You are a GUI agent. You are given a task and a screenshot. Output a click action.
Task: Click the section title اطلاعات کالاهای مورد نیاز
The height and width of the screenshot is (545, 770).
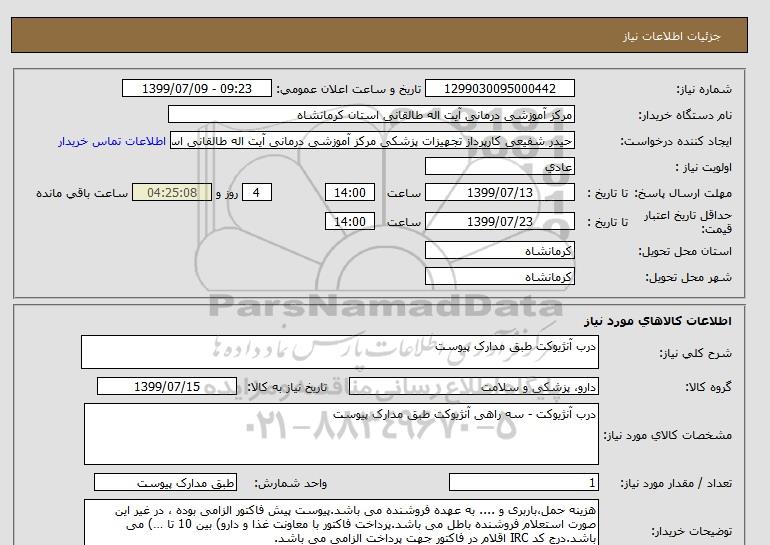coord(658,321)
